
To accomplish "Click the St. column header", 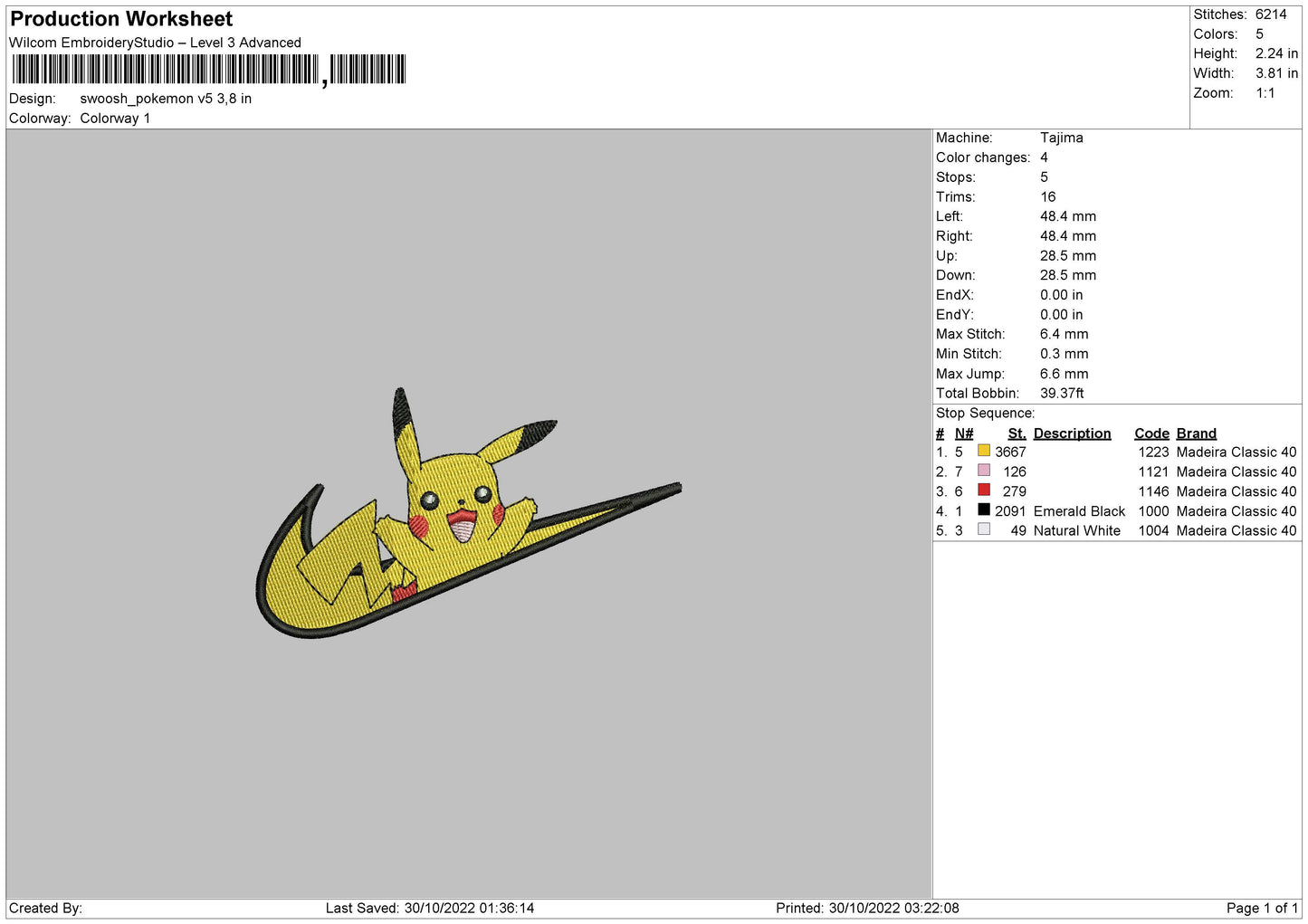I will [1017, 433].
